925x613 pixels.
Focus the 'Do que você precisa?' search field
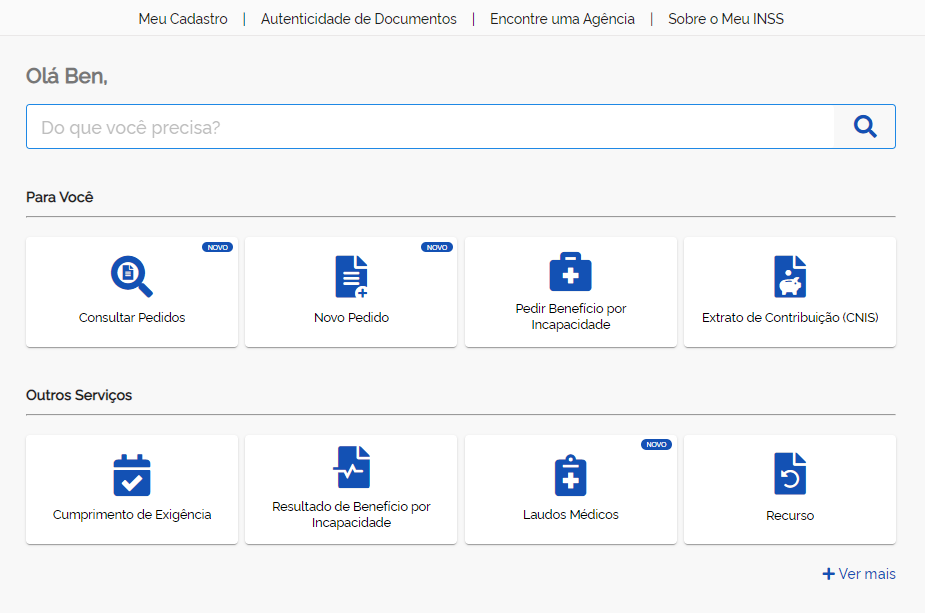430,127
